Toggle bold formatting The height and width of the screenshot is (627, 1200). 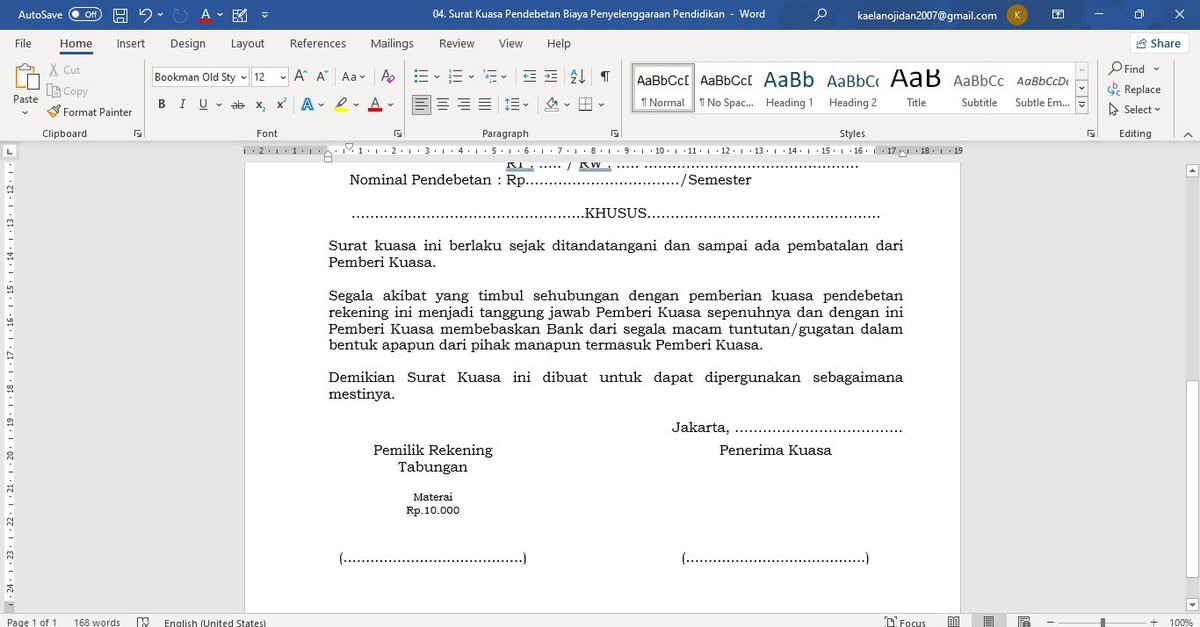click(162, 104)
